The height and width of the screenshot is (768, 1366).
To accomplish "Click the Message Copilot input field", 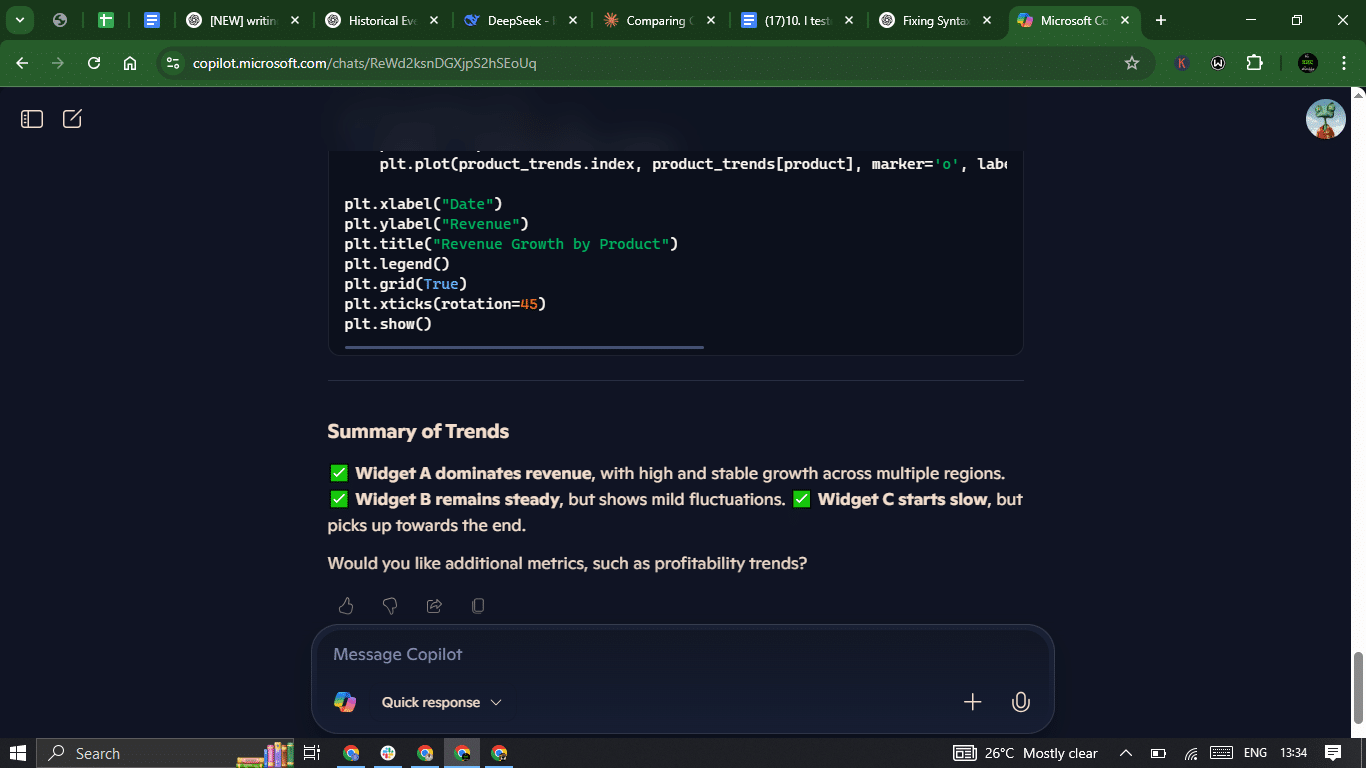I will tap(680, 654).
